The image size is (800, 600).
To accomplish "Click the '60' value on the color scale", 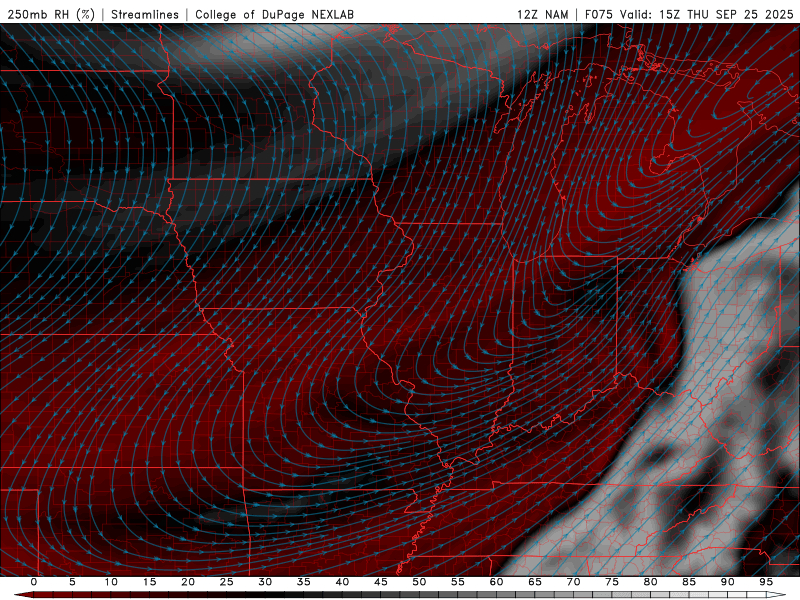I will pyautogui.click(x=496, y=582).
